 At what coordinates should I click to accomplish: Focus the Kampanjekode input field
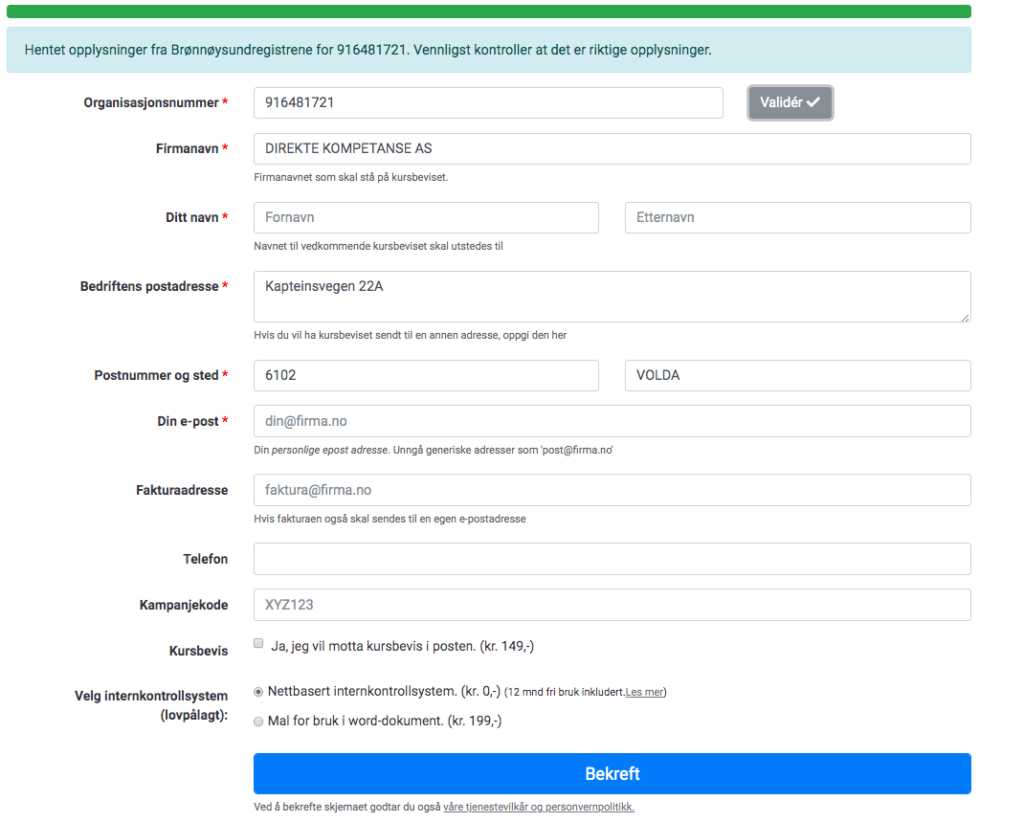(611, 605)
